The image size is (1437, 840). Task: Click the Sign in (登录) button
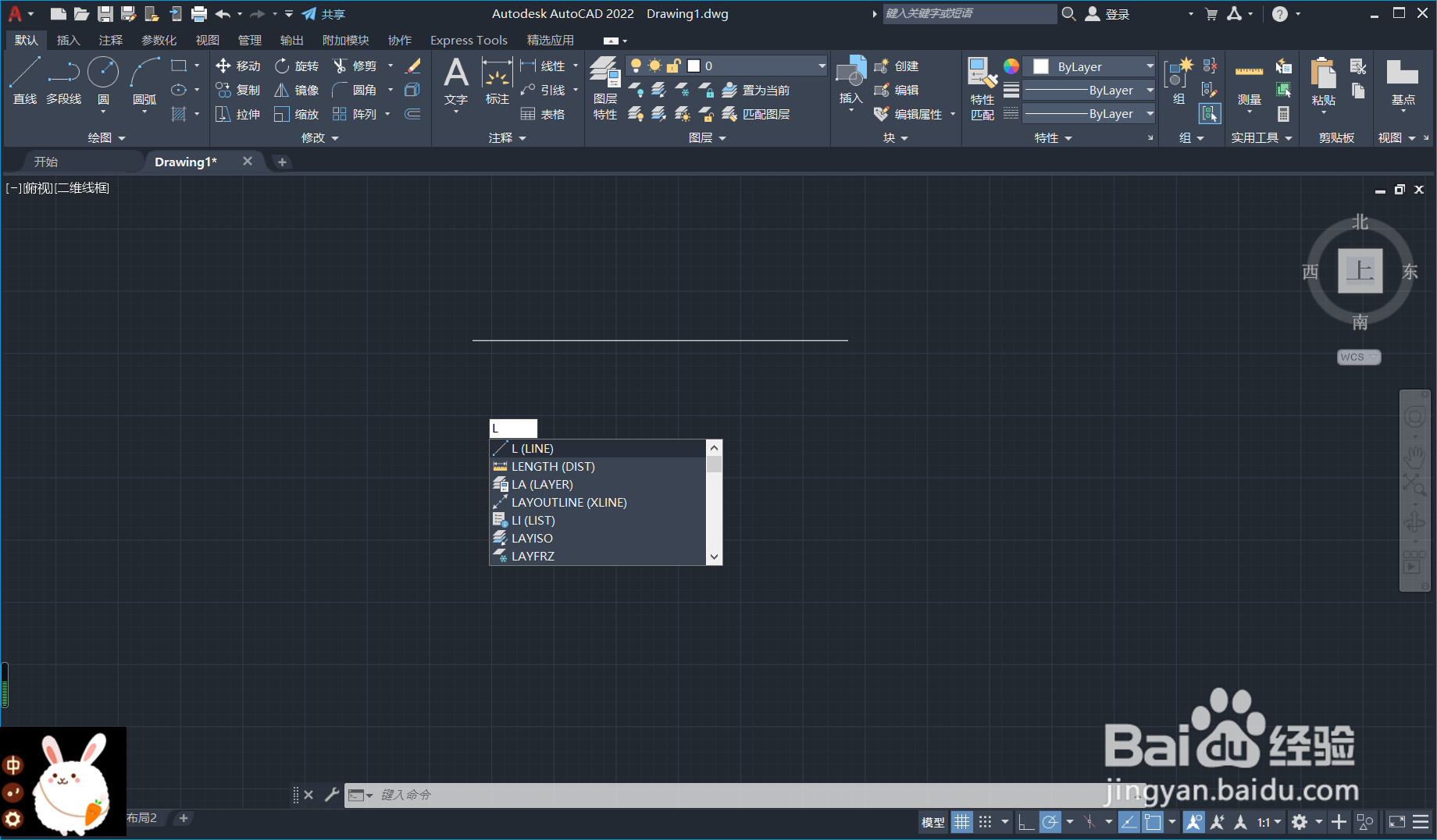[x=1108, y=14]
